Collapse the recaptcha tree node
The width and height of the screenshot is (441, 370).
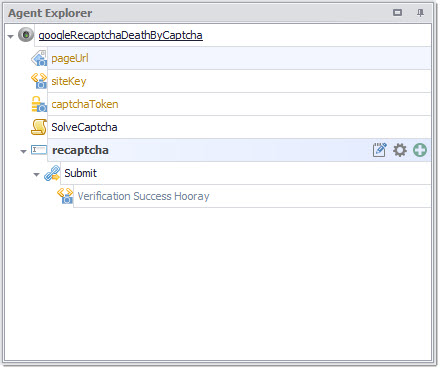[x=23, y=151]
